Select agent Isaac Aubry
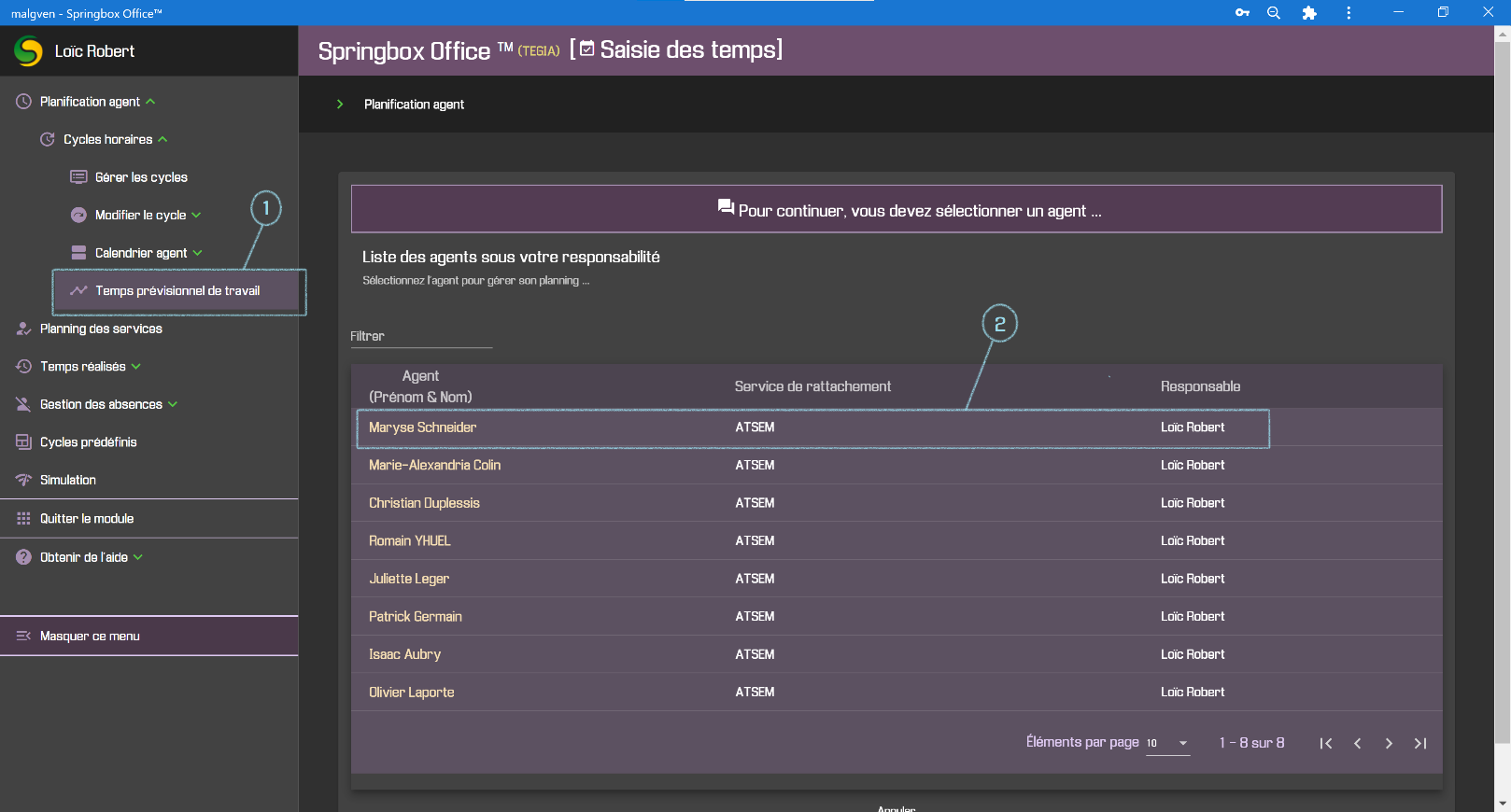The width and height of the screenshot is (1511, 812). click(x=404, y=654)
